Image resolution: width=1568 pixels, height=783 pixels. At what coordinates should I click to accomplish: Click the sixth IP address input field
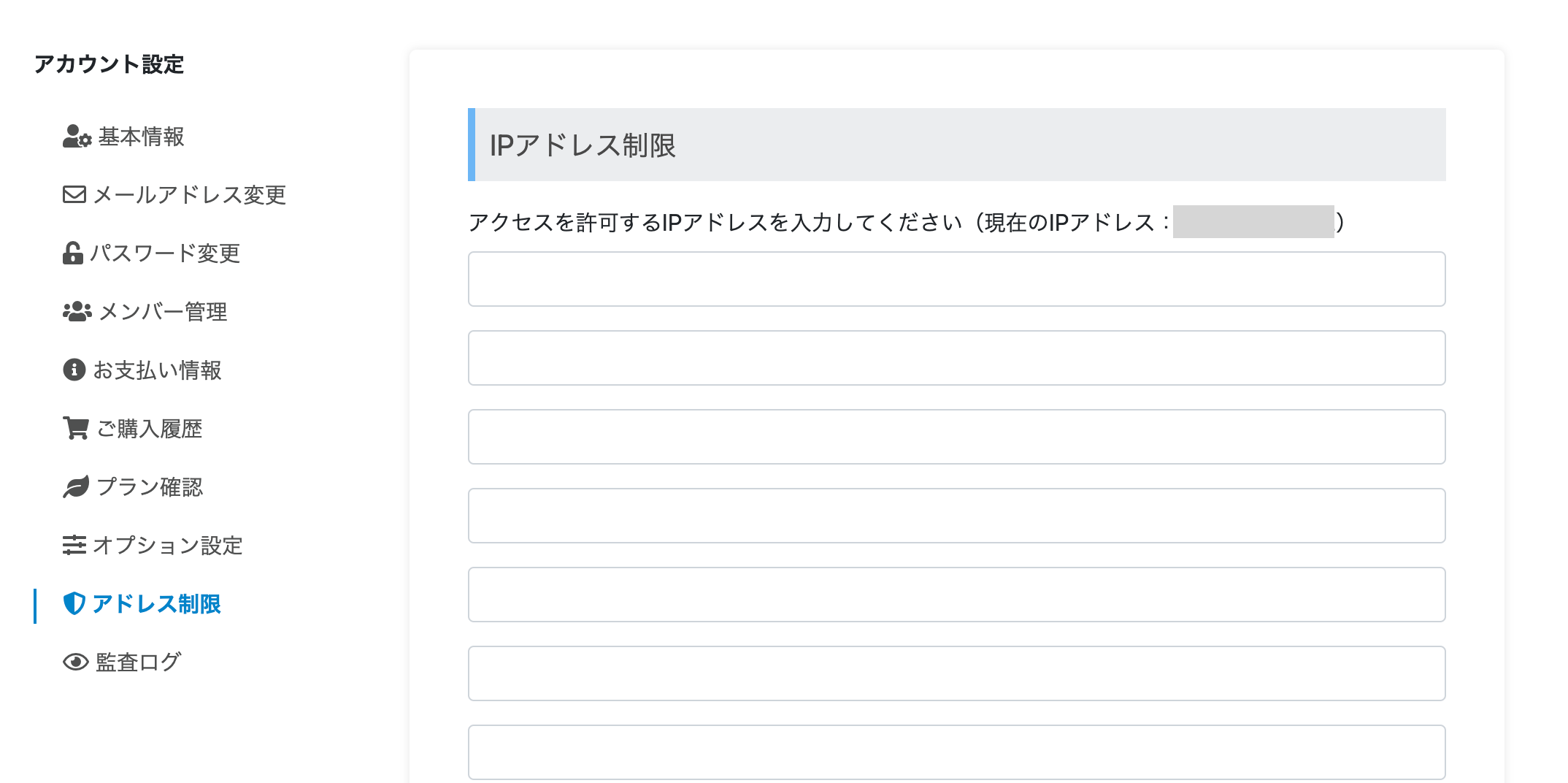956,673
